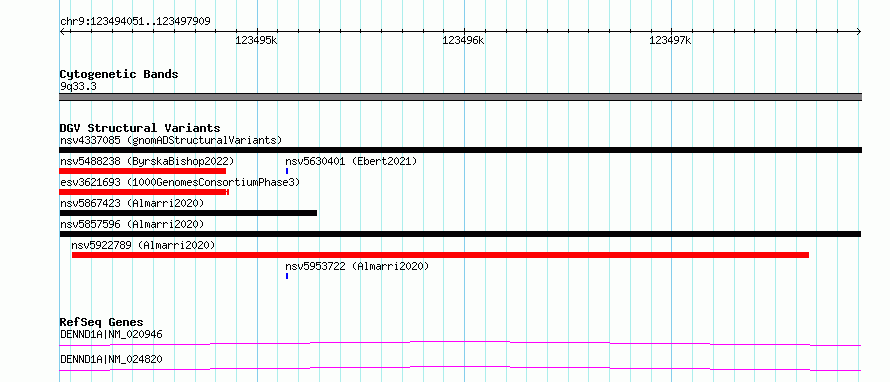Click the DGV Structural Variants track title

click(x=140, y=128)
